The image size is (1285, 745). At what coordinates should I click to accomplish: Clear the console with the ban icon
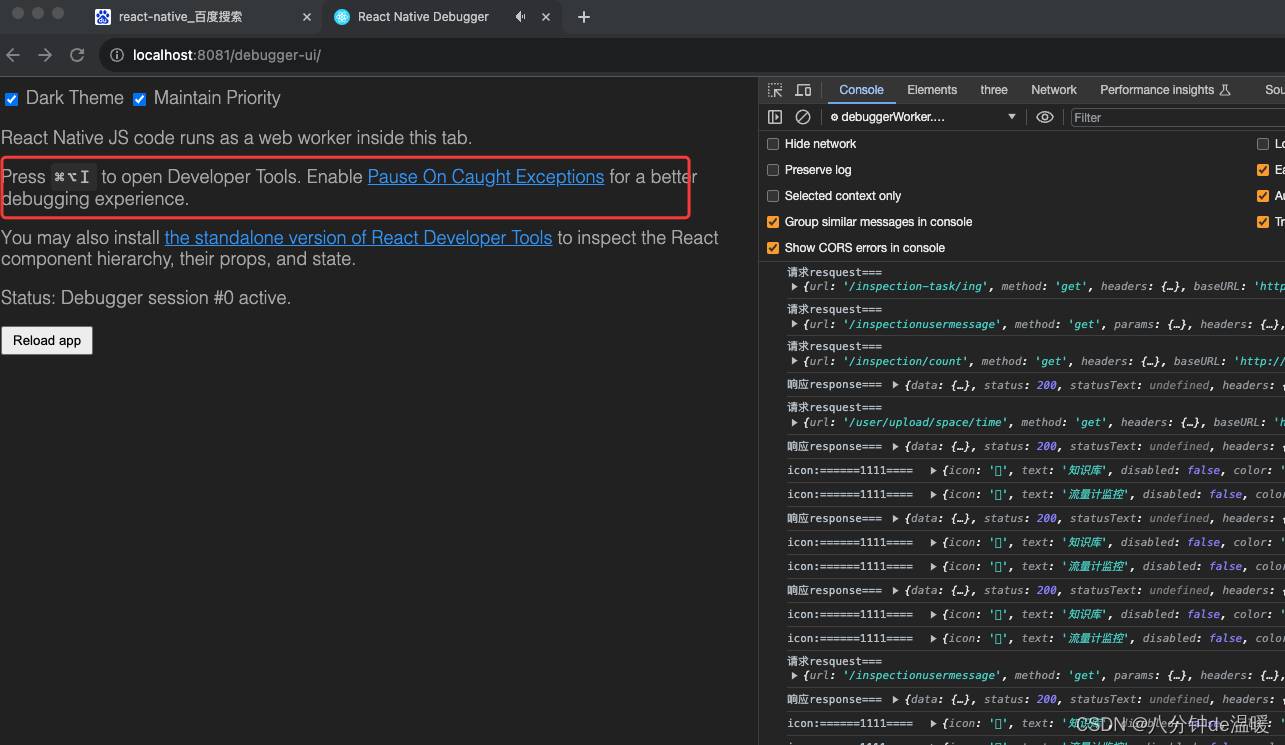(x=802, y=117)
